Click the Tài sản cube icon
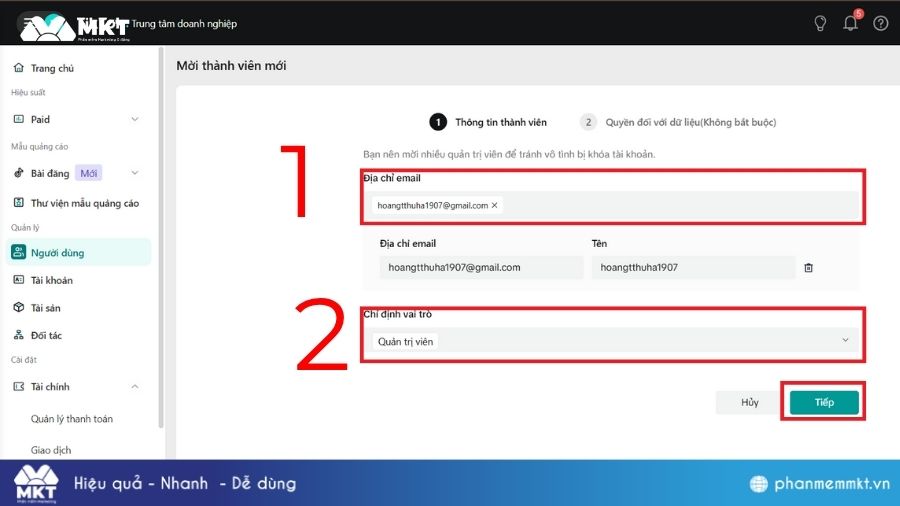Viewport: 900px width, 506px height. coord(18,308)
